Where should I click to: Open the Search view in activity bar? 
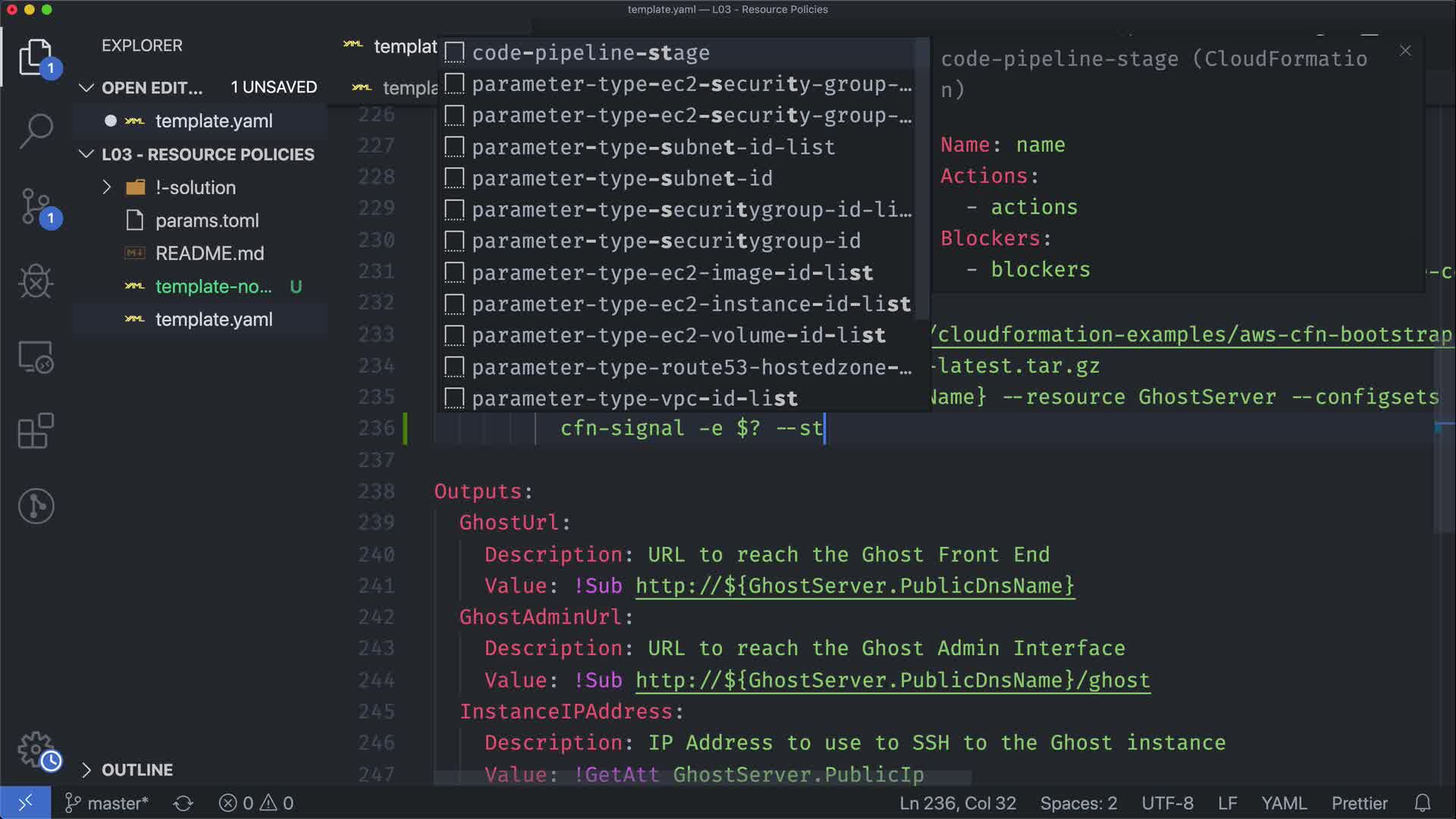pyautogui.click(x=36, y=131)
